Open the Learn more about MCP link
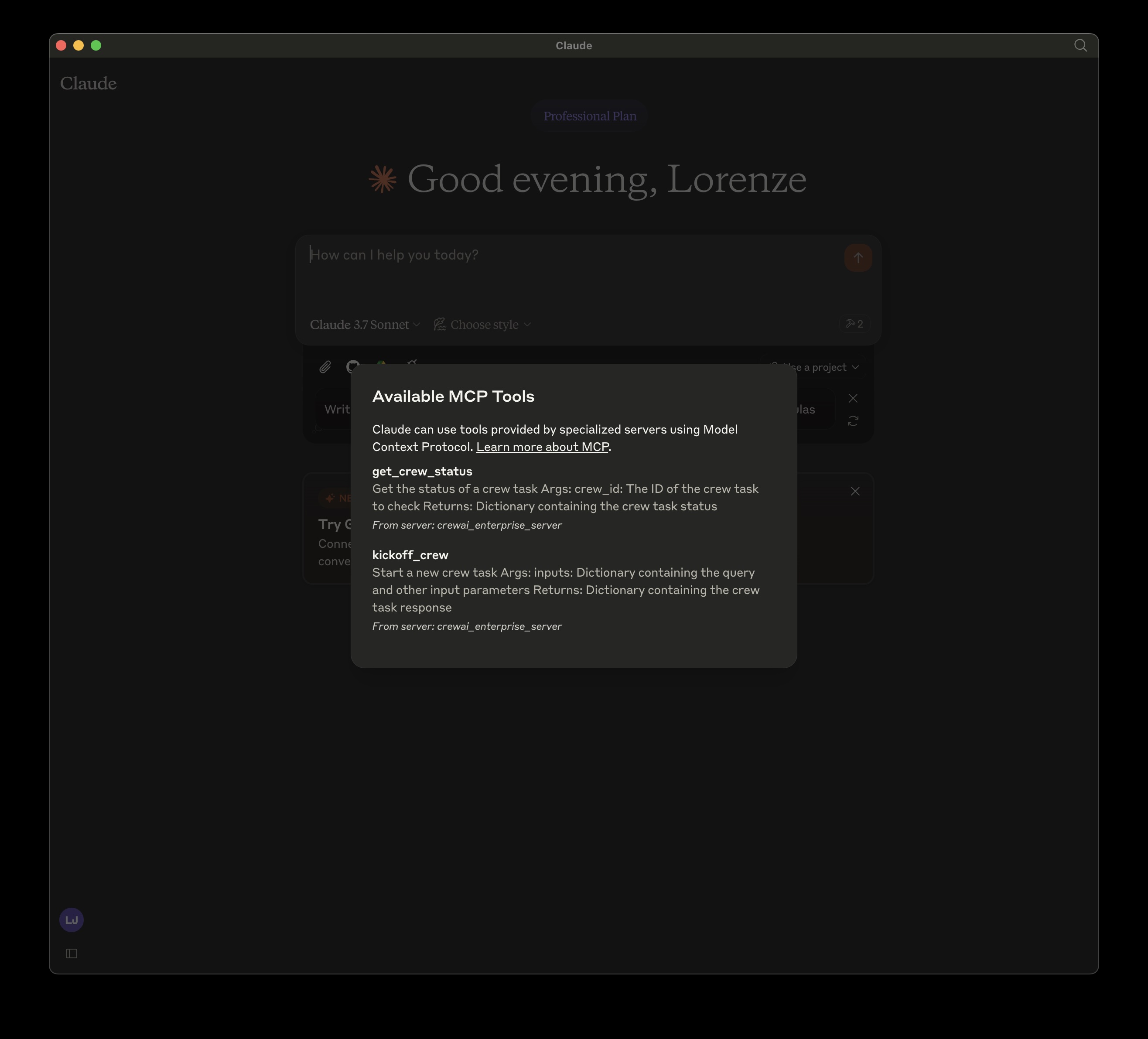 pos(542,447)
